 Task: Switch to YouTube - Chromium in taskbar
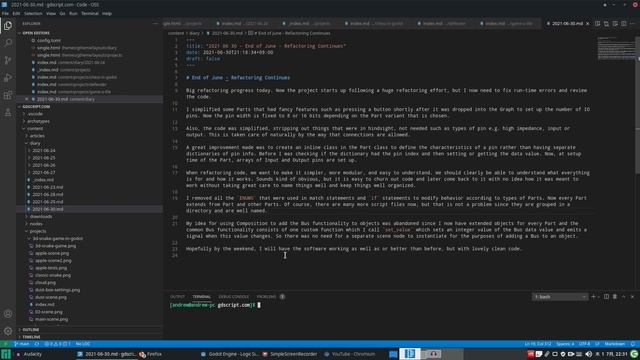[349, 354]
